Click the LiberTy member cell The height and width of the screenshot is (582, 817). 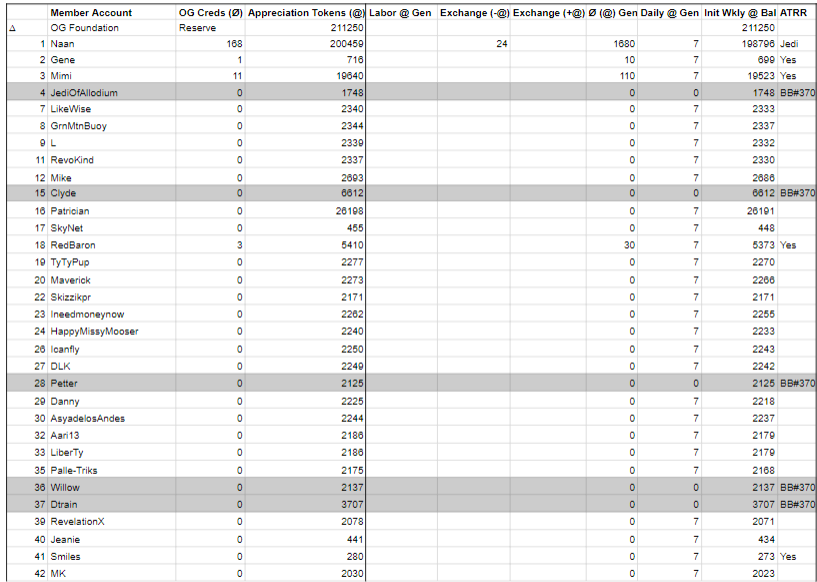(112, 453)
